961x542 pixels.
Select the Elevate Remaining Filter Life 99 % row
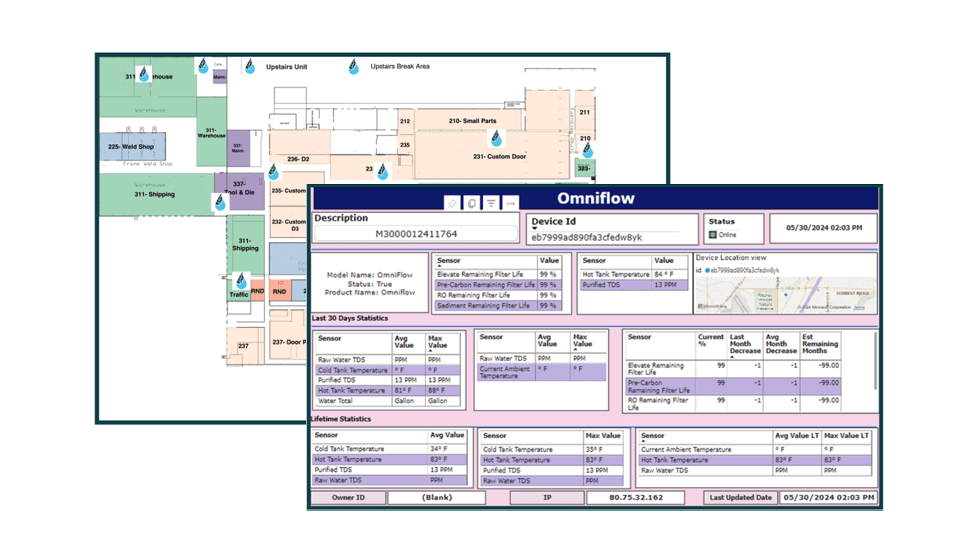pos(498,275)
